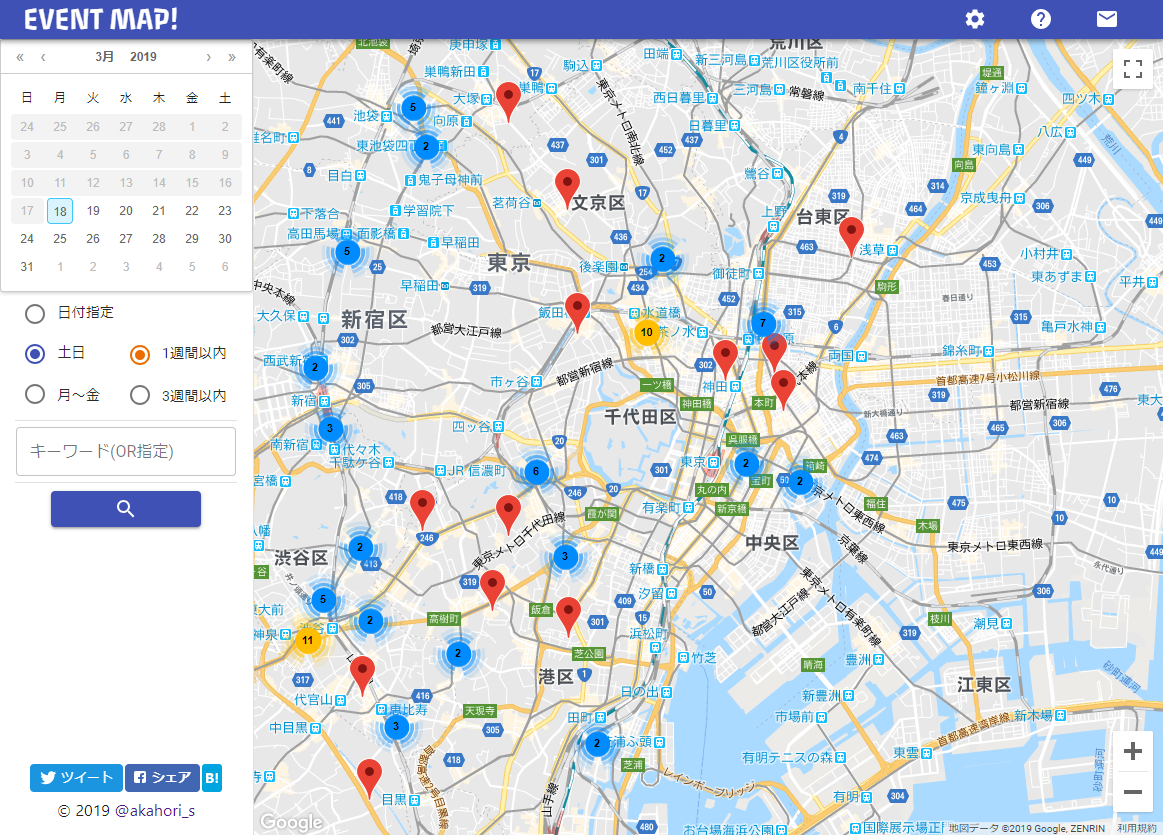
Task: Select March 18 in the calendar
Action: tap(60, 211)
